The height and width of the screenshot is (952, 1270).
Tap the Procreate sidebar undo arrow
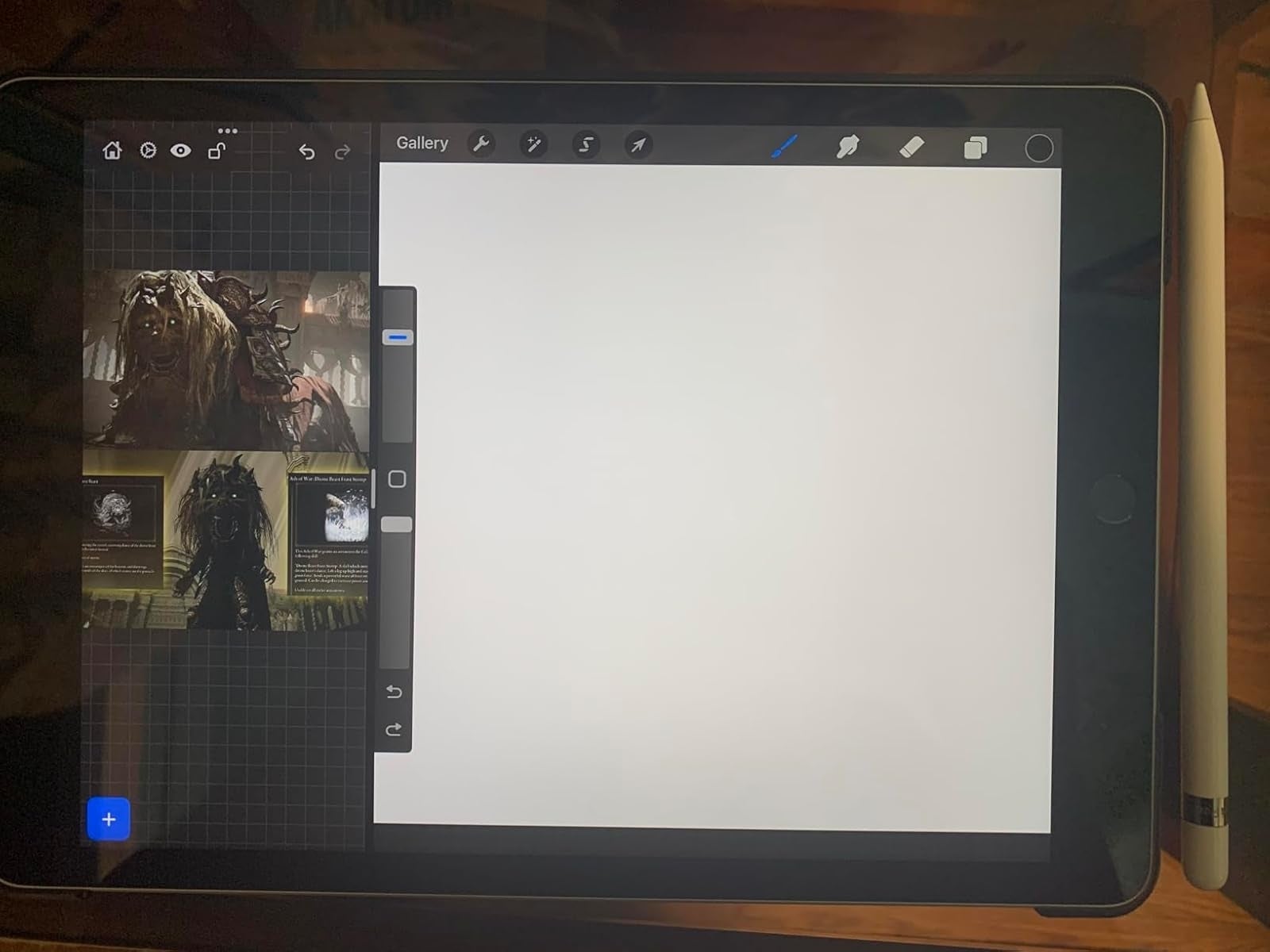[394, 693]
